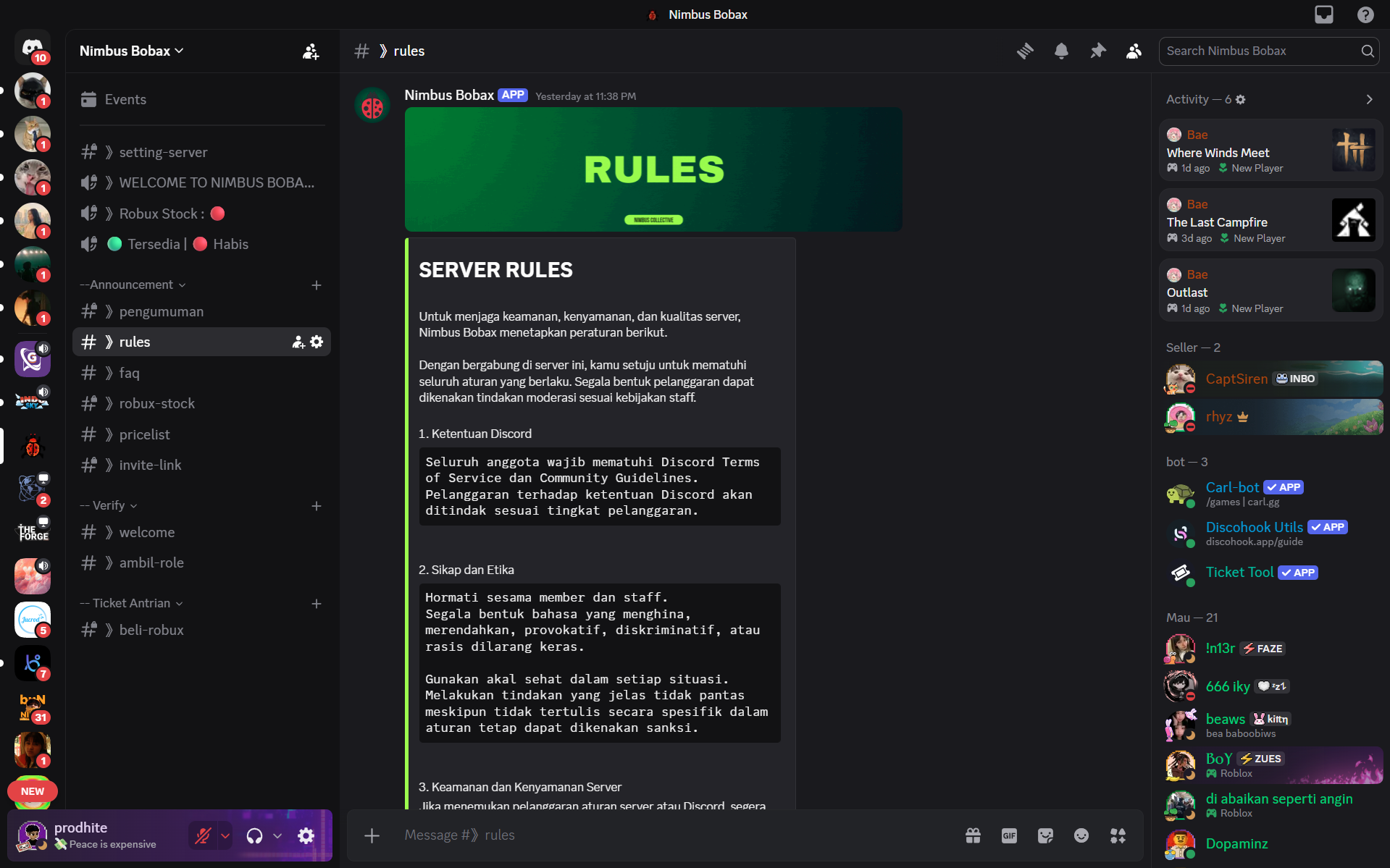Go to robux-stock channel
The width and height of the screenshot is (1390, 868).
(x=201, y=403)
